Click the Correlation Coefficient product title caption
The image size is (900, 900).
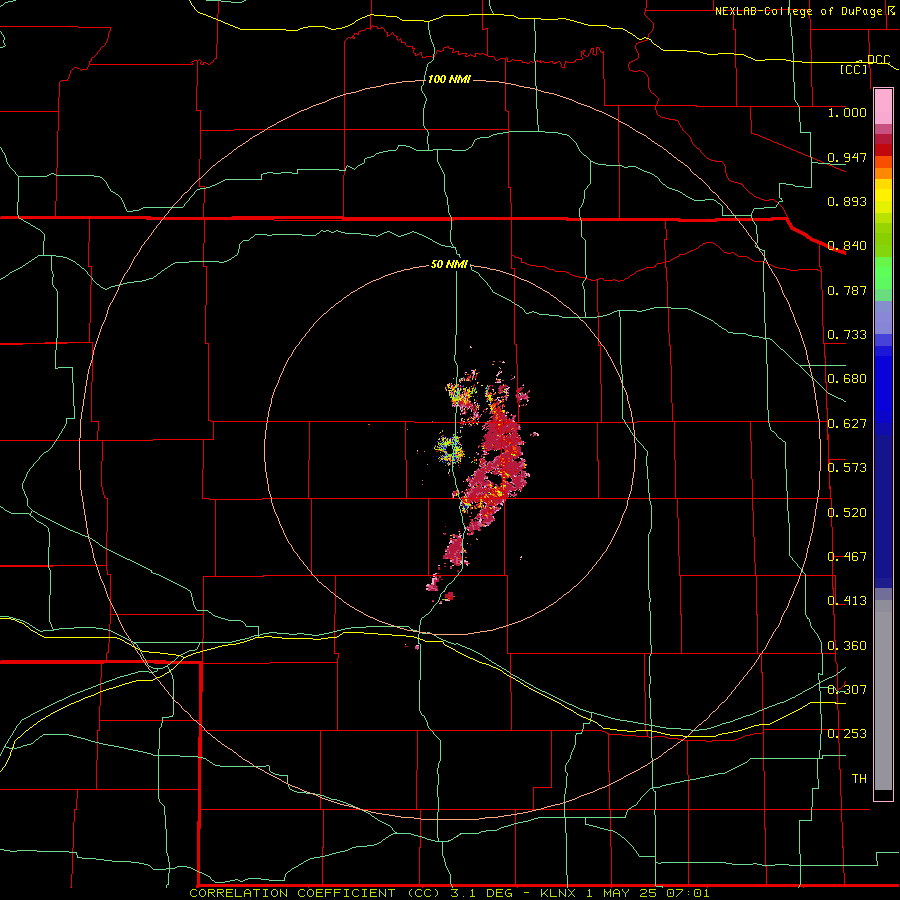pos(449,893)
